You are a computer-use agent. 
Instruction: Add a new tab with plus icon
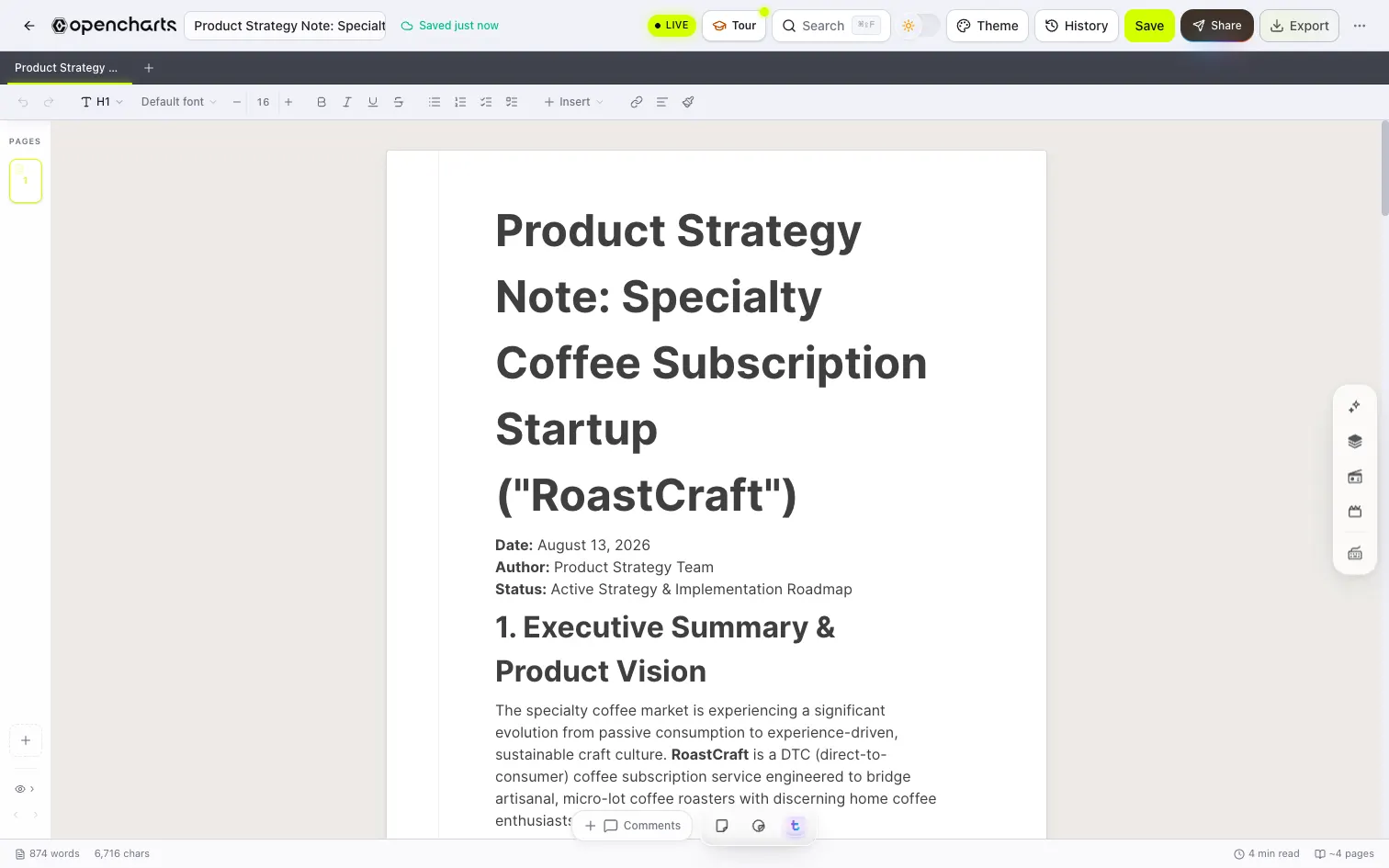pos(149,68)
